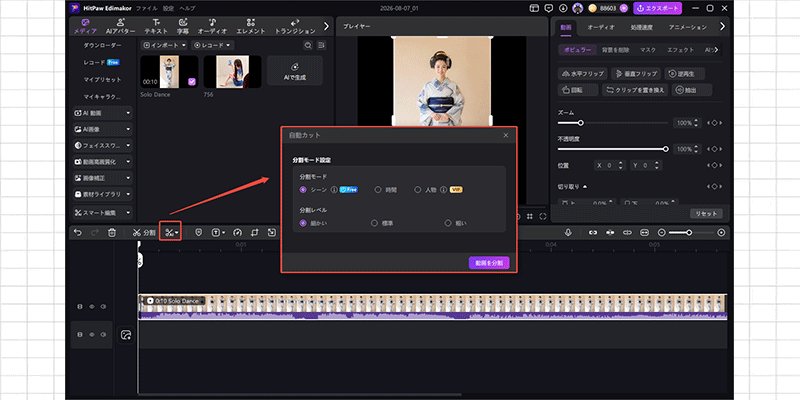The height and width of the screenshot is (400, 800).
Task: Select the 0:10 Solo Dance timeline clip
Action: pyautogui.click(x=433, y=307)
